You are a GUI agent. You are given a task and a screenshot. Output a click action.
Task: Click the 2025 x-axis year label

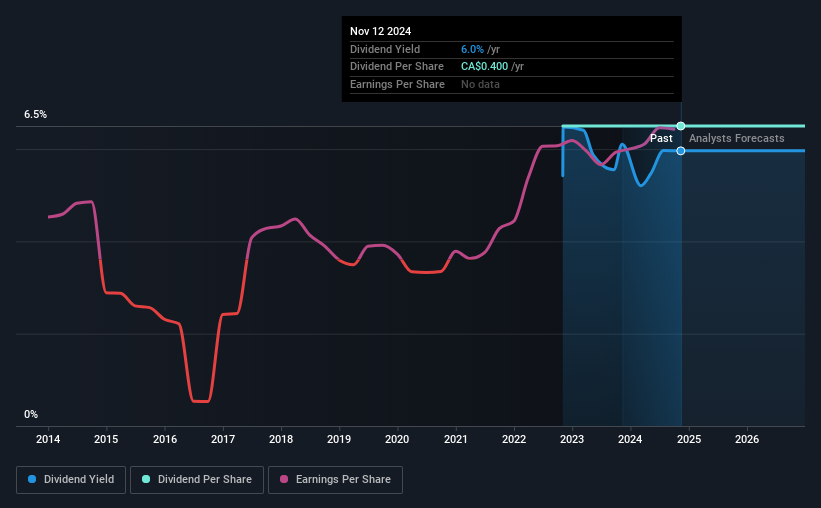tap(689, 439)
